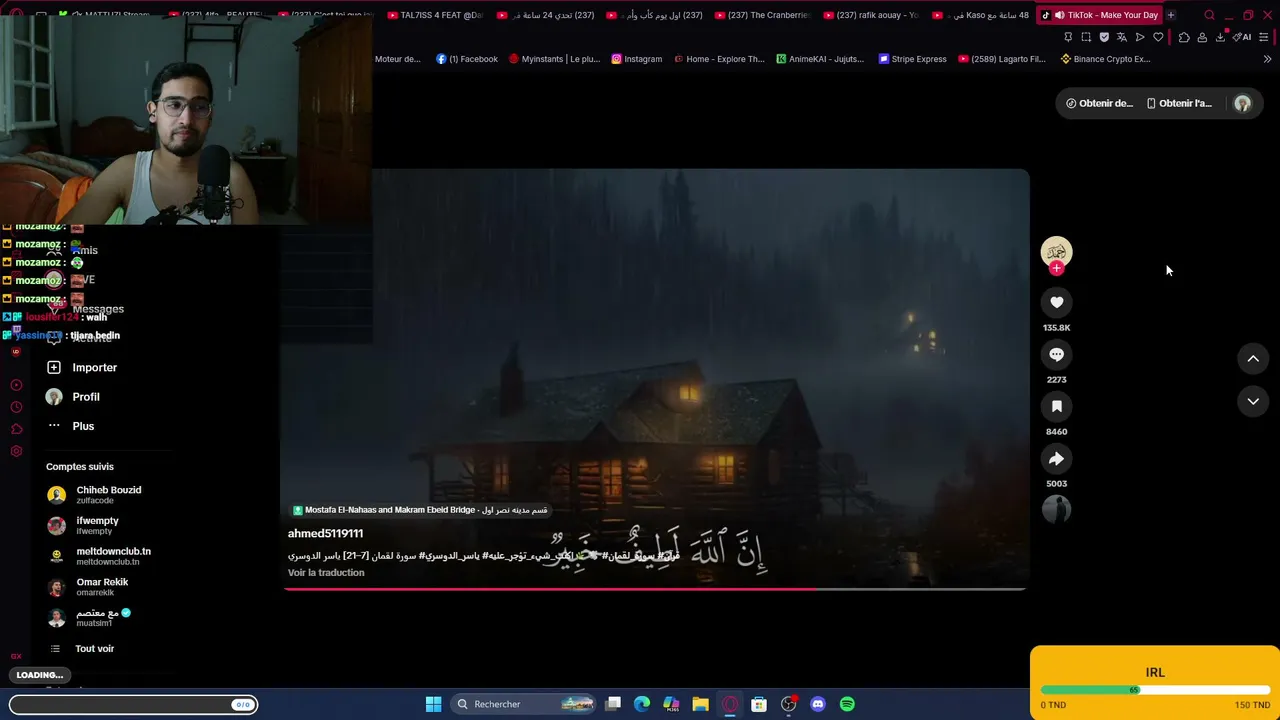The height and width of the screenshot is (720, 1280).
Task: Switch to the TAL7ISS 4 FEAT browser tab
Action: [x=436, y=15]
